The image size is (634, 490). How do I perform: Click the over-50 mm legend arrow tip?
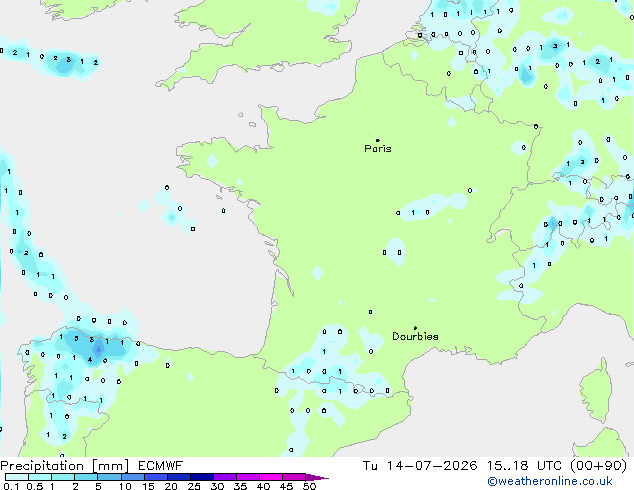point(317,478)
